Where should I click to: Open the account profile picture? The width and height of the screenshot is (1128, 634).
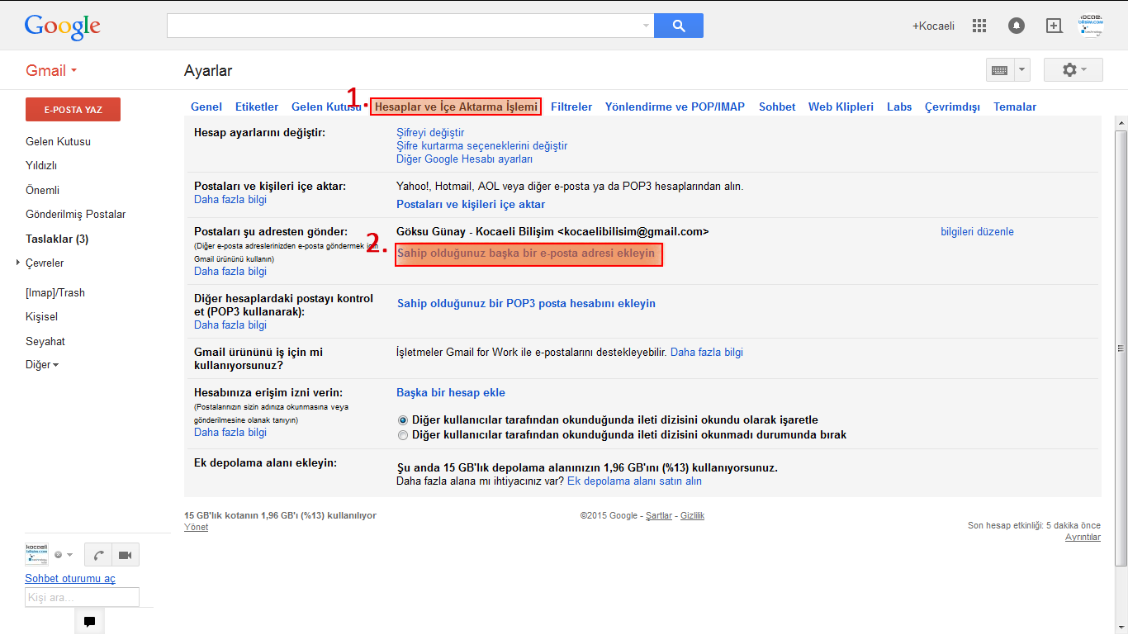coord(1091,25)
